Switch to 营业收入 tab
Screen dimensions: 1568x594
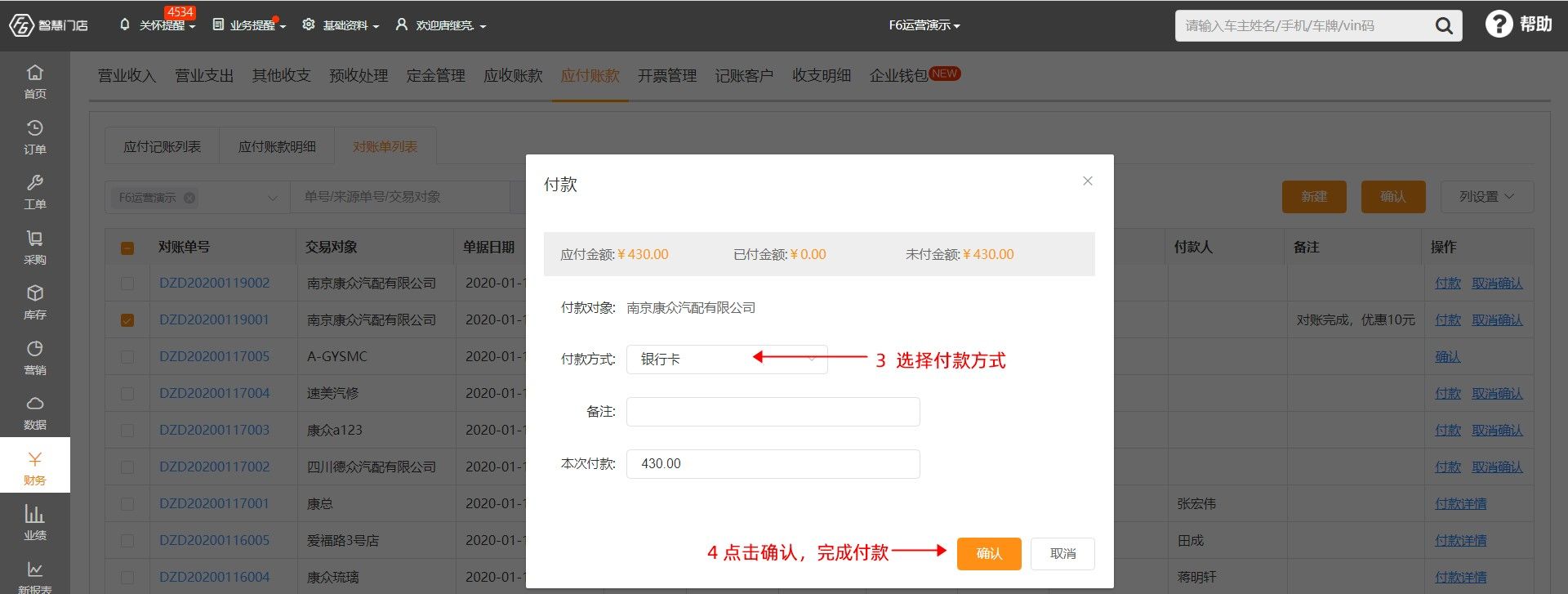point(127,76)
